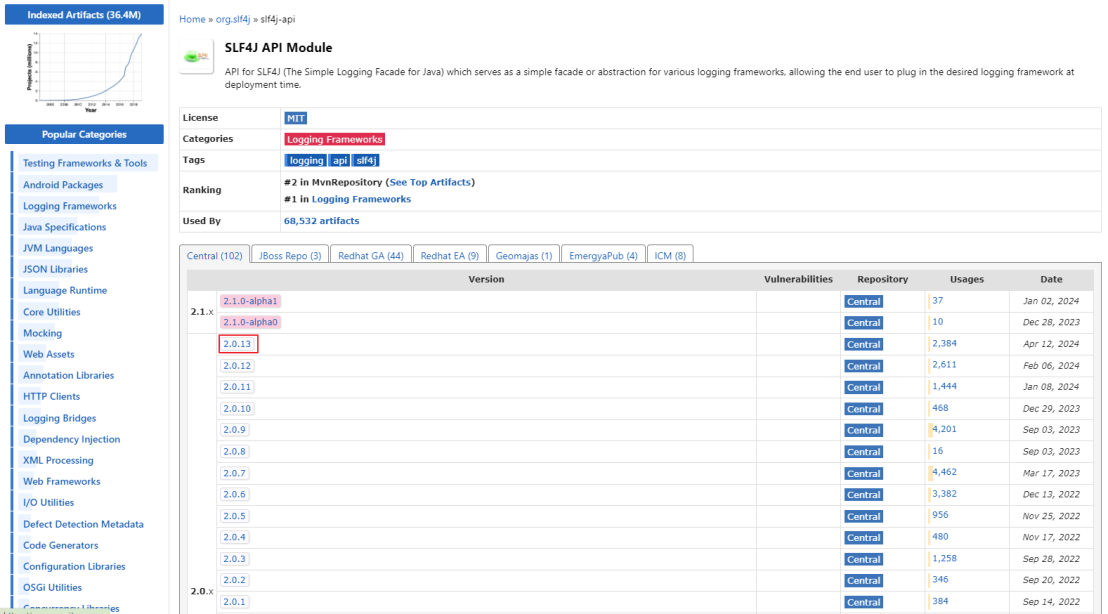
Task: Open version 2.0.9
Action: pyautogui.click(x=234, y=430)
